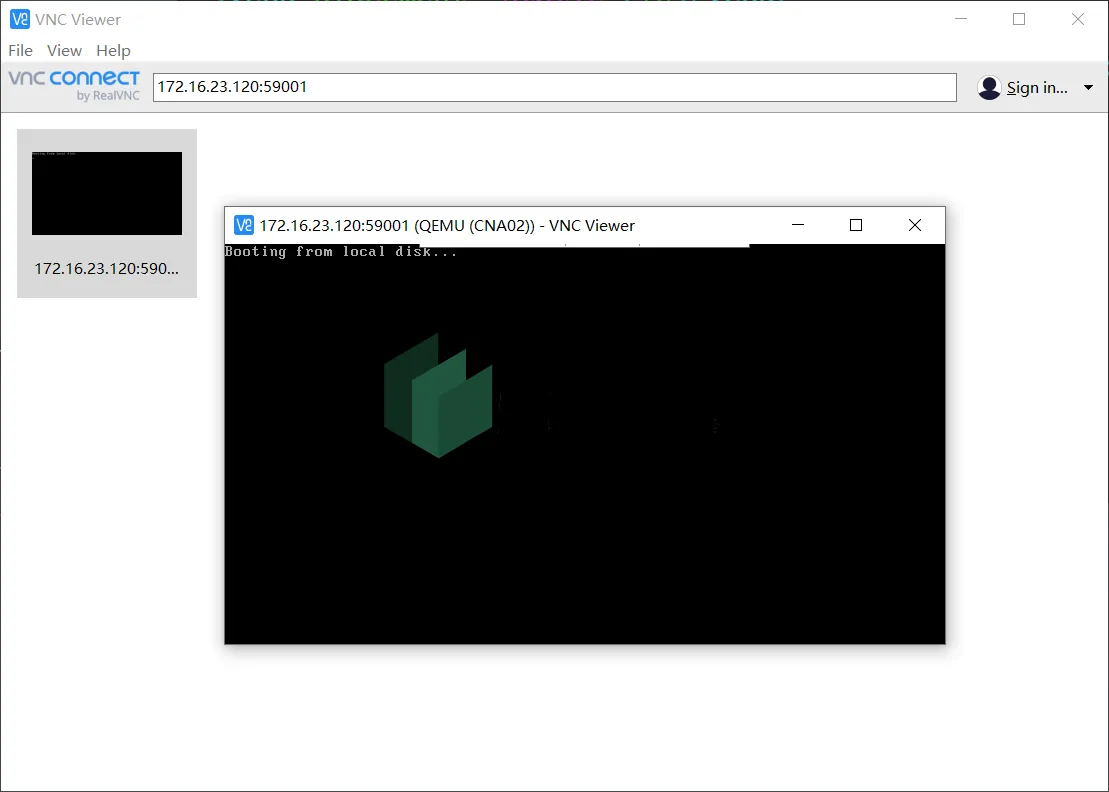Close the QEMU (CNA02) session window
The height and width of the screenshot is (792, 1109).
(x=915, y=225)
